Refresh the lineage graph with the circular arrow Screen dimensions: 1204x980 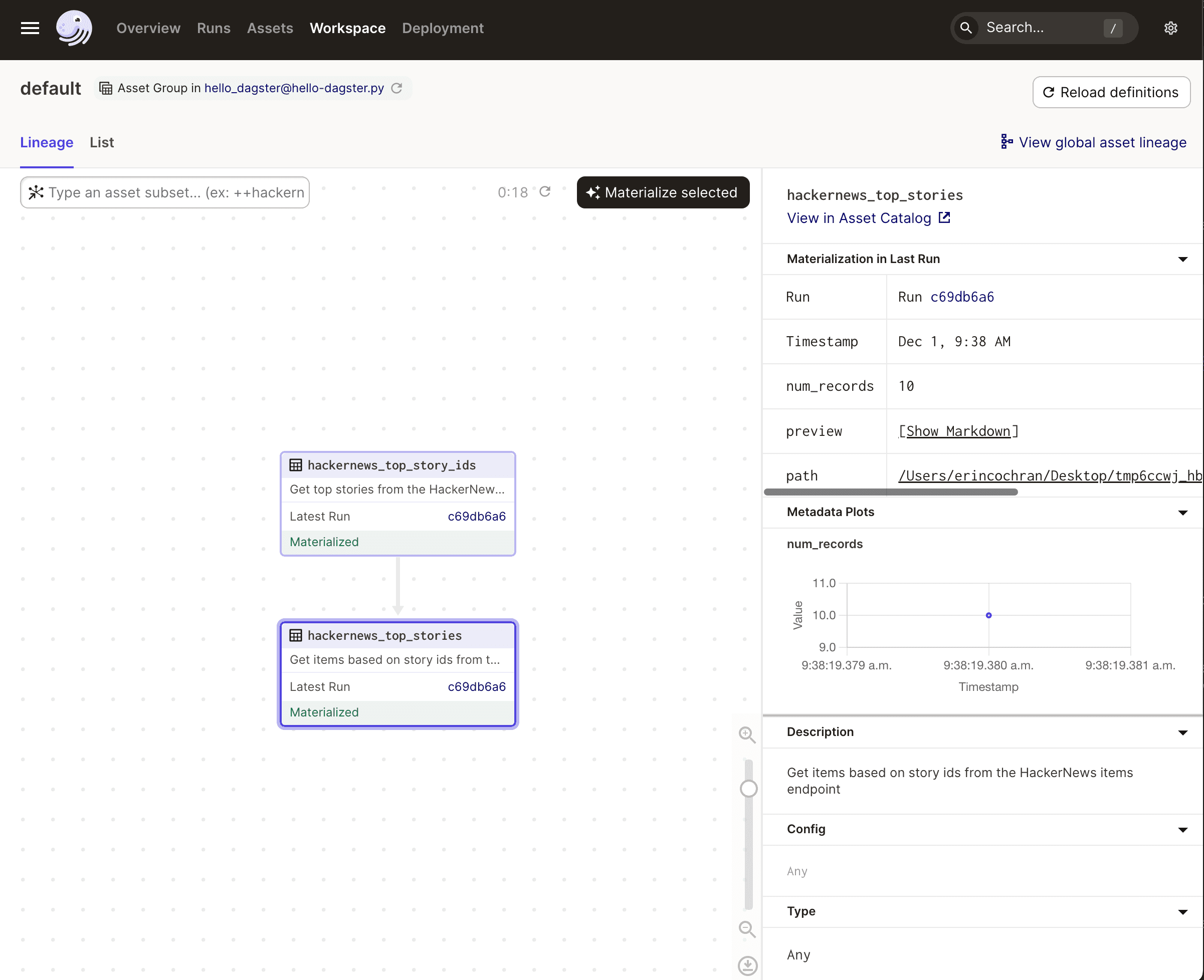[x=545, y=191]
